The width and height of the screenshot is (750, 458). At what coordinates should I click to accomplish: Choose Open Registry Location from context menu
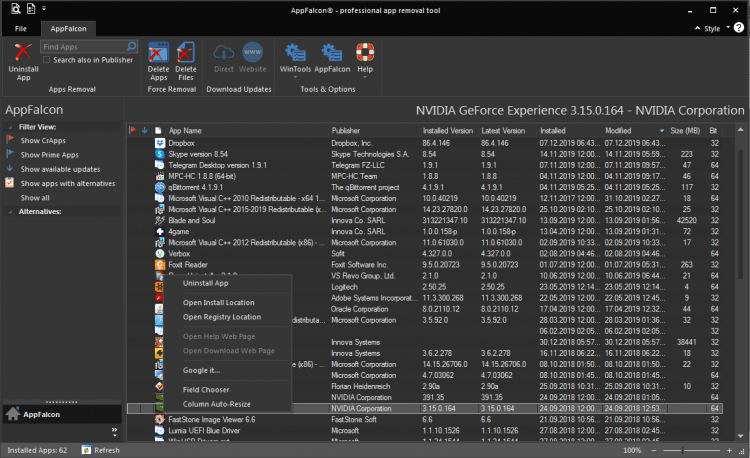click(221, 317)
